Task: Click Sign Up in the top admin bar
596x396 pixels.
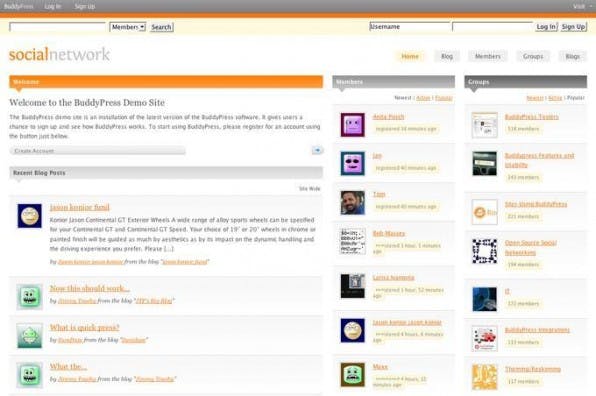Action: (85, 6)
